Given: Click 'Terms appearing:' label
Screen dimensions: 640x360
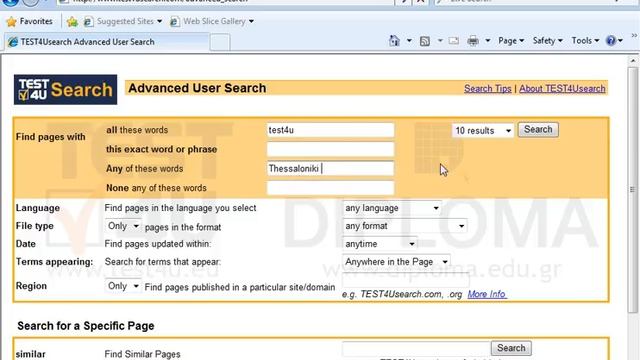Looking at the screenshot, I should (54, 262).
